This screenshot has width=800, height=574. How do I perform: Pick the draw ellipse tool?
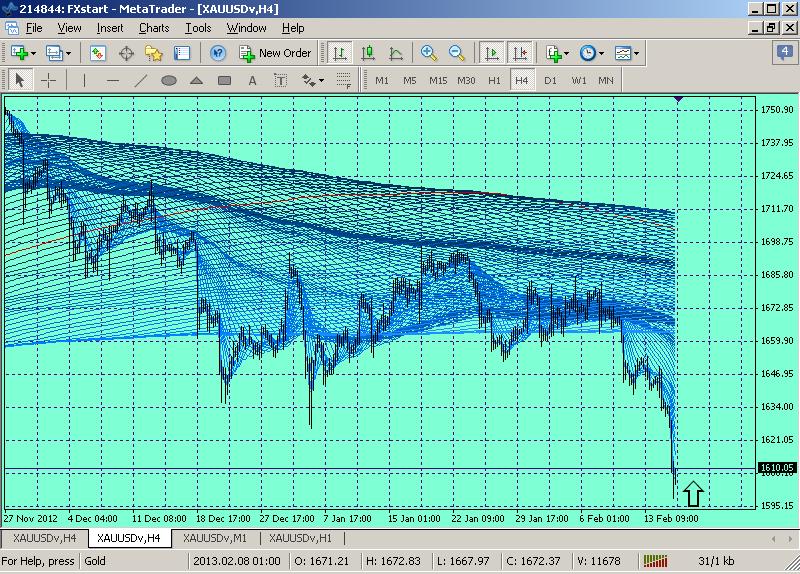(169, 80)
